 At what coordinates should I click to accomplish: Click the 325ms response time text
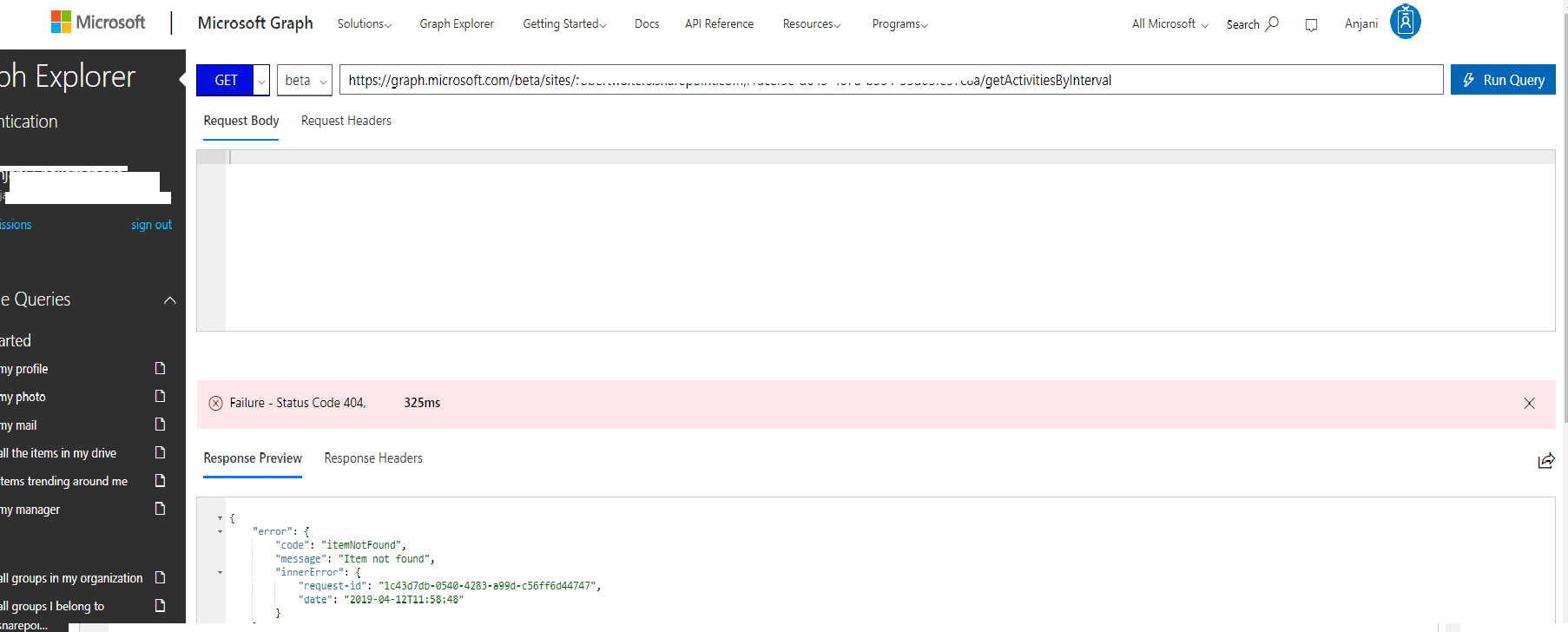[422, 403]
